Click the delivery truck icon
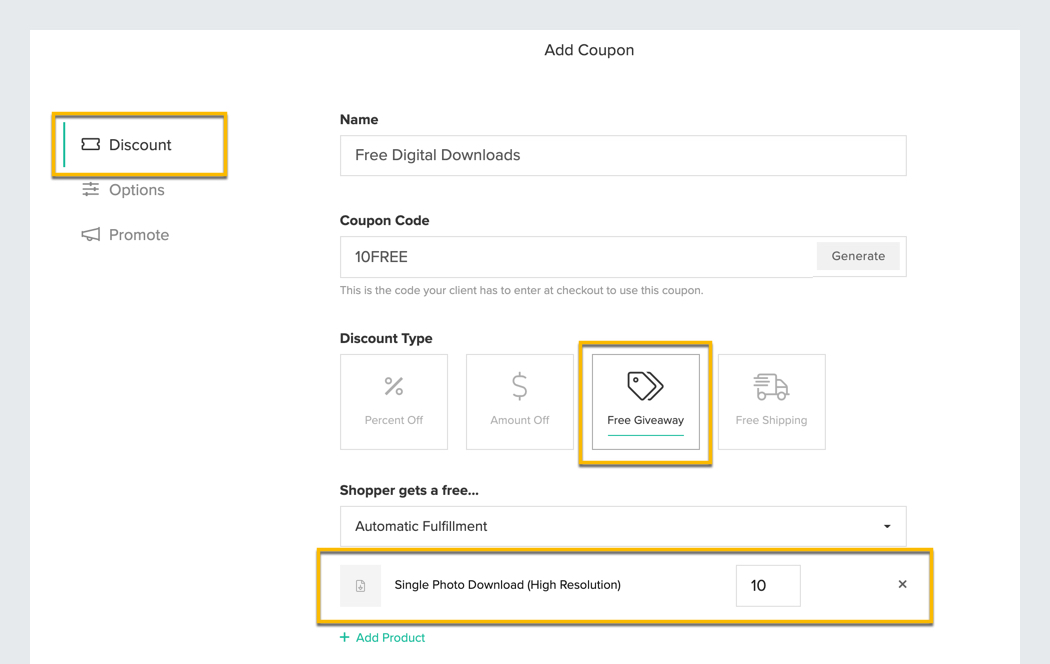 coord(771,386)
